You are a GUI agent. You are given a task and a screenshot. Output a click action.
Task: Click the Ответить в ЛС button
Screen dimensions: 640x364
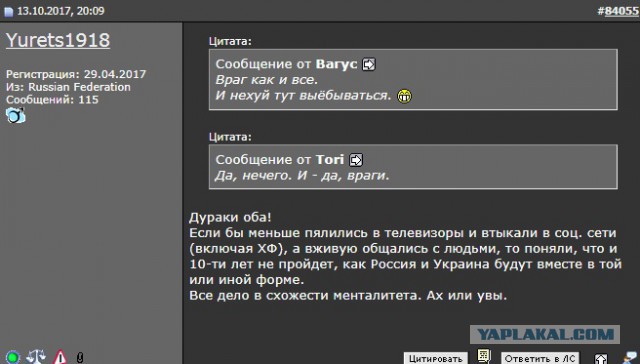click(540, 358)
